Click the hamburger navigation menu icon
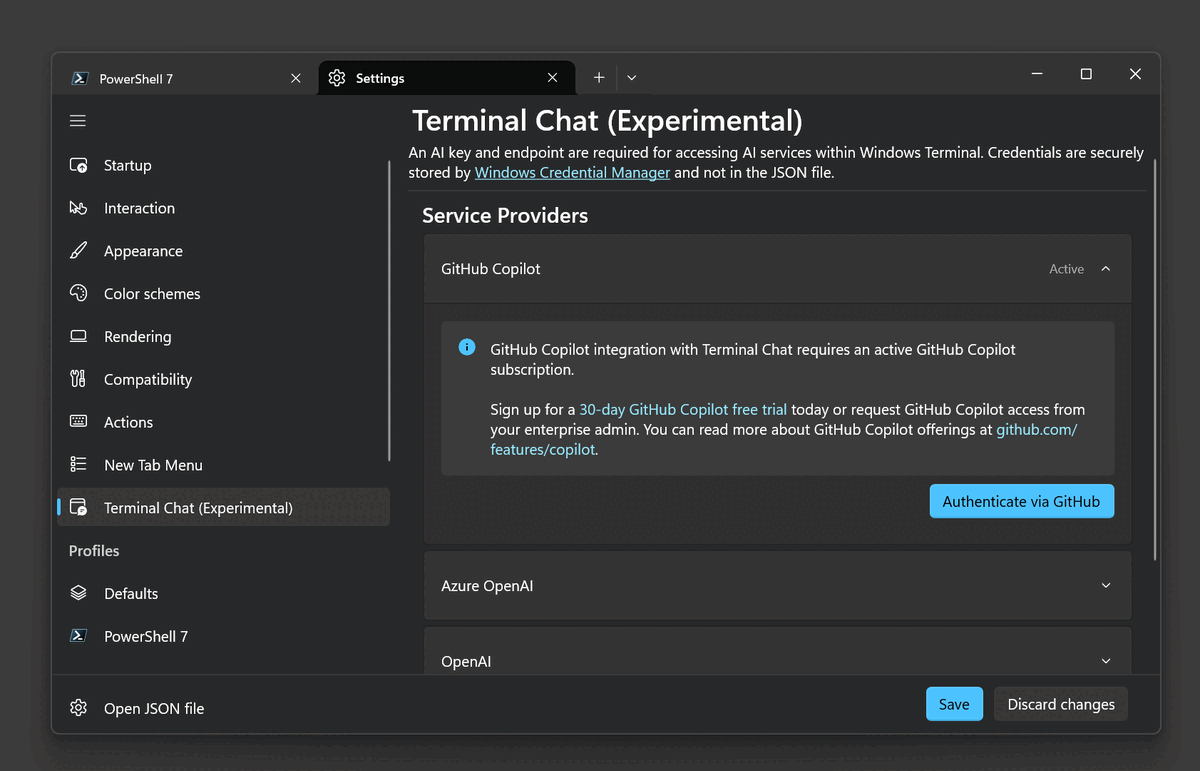Viewport: 1200px width, 771px height. tap(78, 121)
